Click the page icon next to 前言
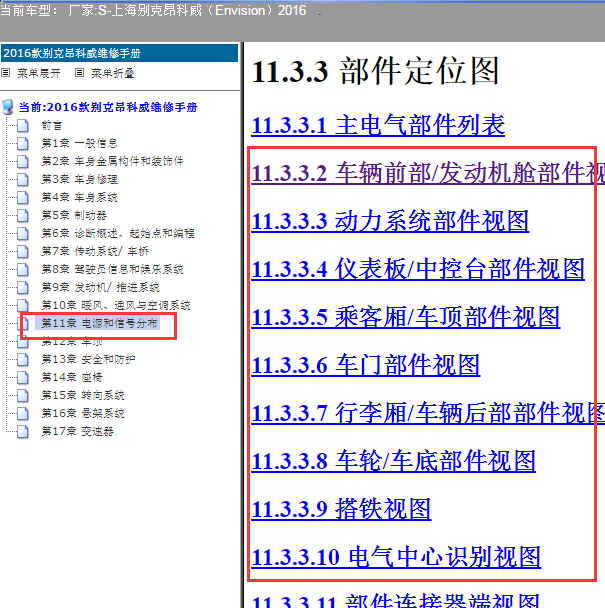This screenshot has height=608, width=605. (22, 126)
